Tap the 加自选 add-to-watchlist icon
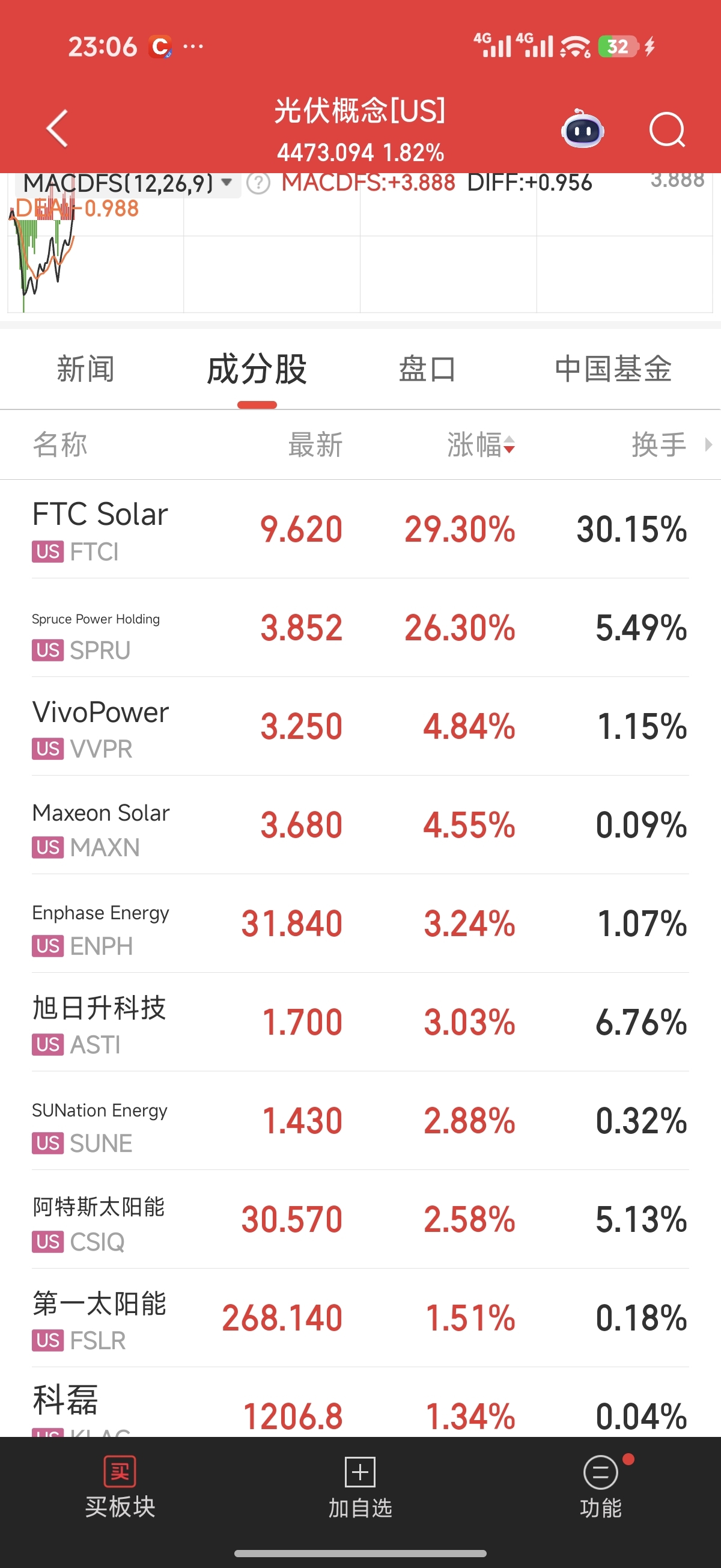This screenshot has height=1568, width=721. [360, 1472]
